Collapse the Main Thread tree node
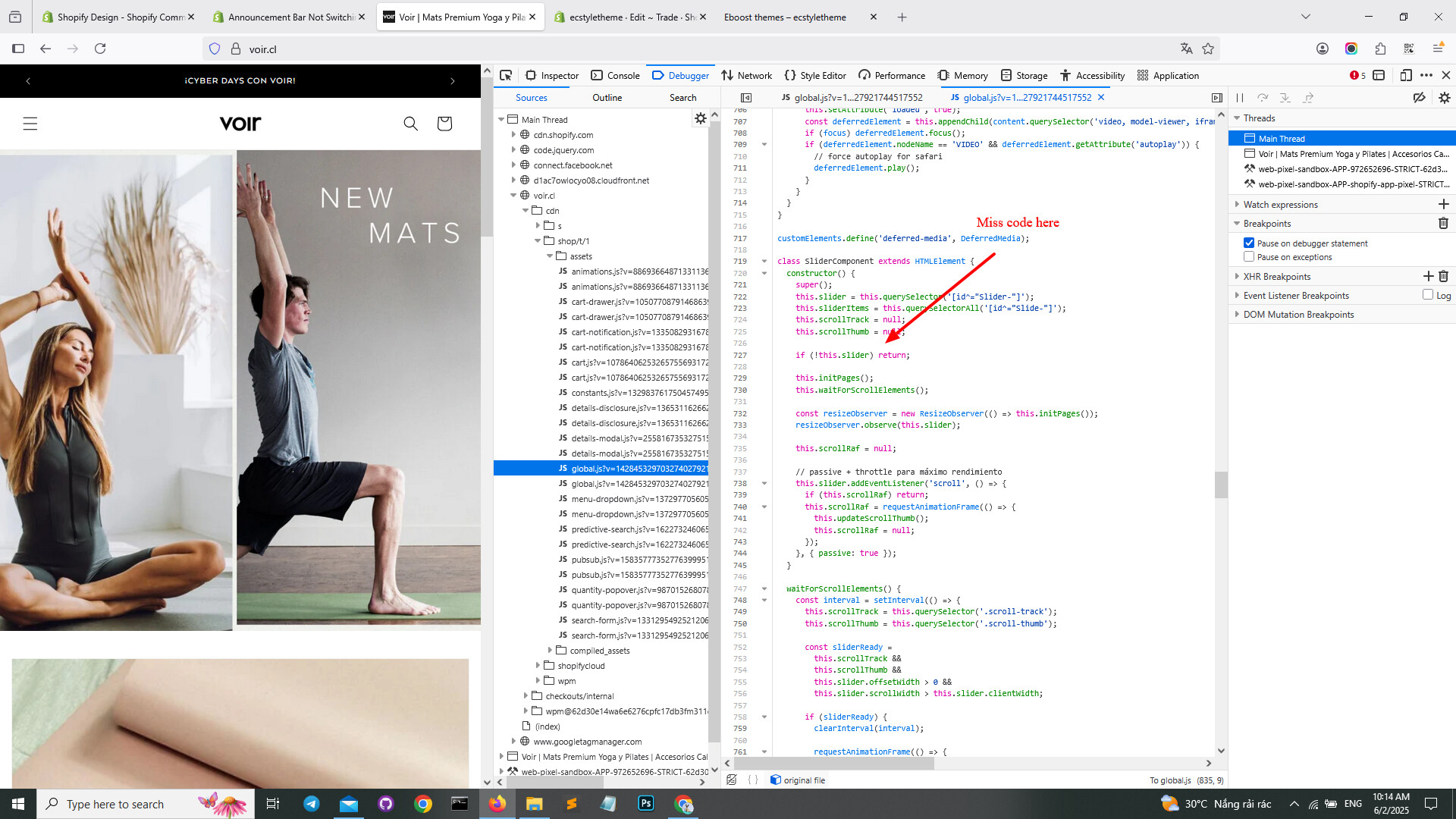 click(501, 120)
